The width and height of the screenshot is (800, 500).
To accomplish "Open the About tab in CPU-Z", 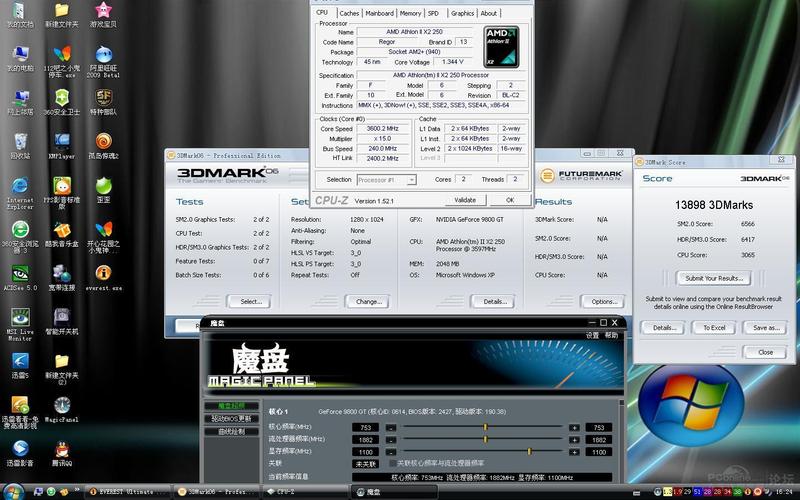I will click(x=488, y=13).
